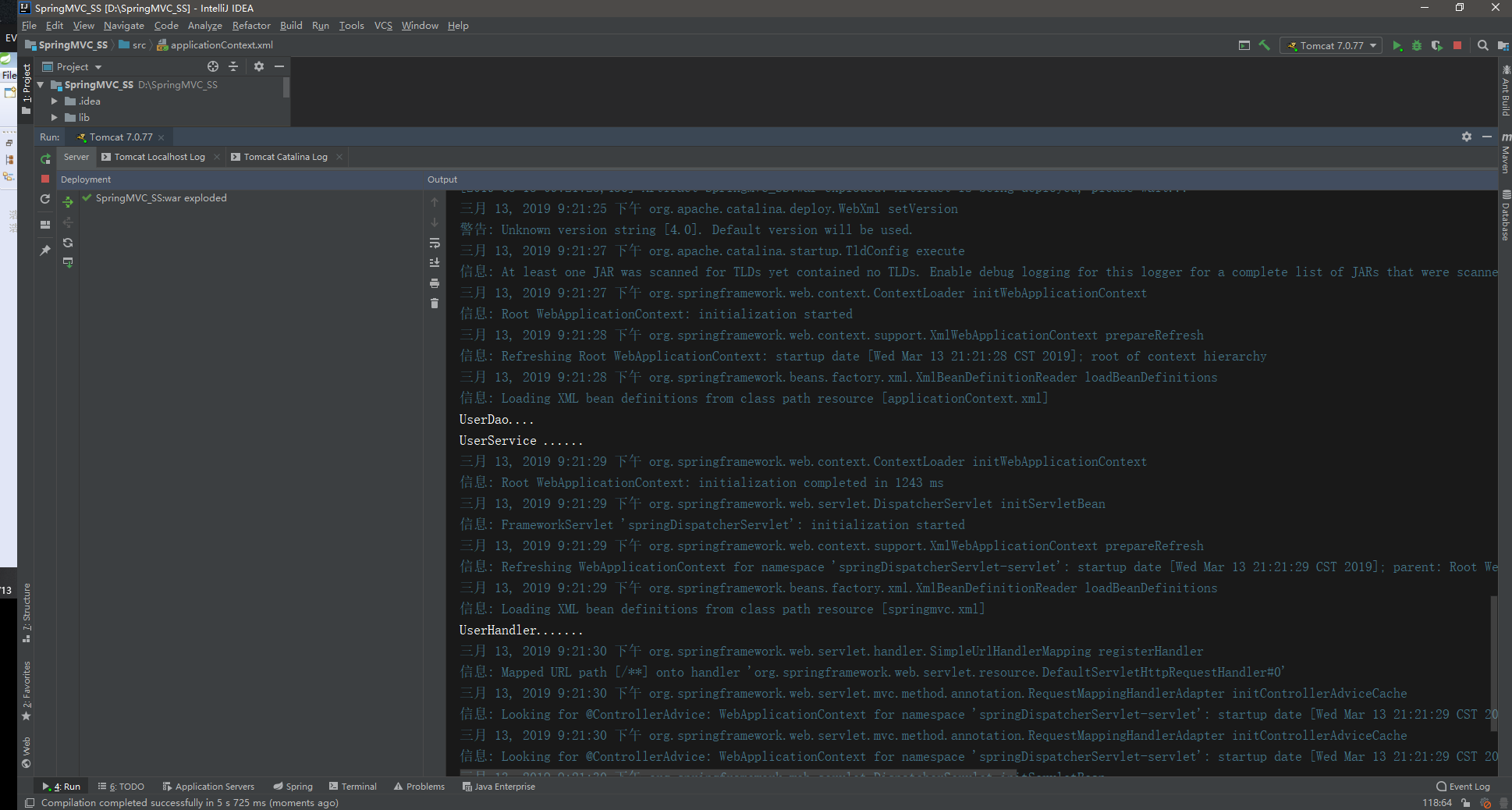Open the Build menu
1512x810 pixels.
pyautogui.click(x=291, y=26)
